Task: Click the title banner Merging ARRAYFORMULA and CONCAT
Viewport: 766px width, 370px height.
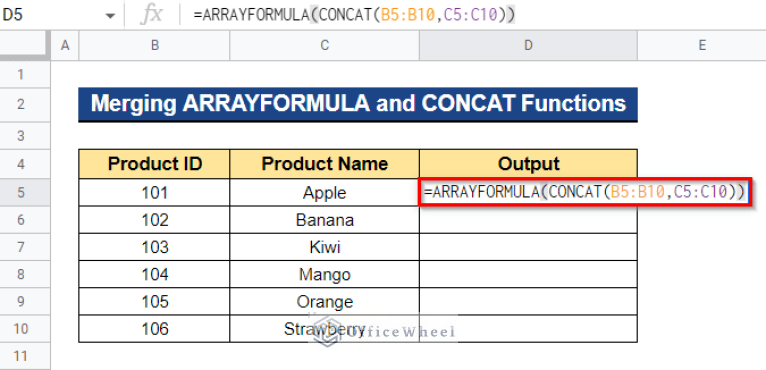Action: (x=358, y=104)
